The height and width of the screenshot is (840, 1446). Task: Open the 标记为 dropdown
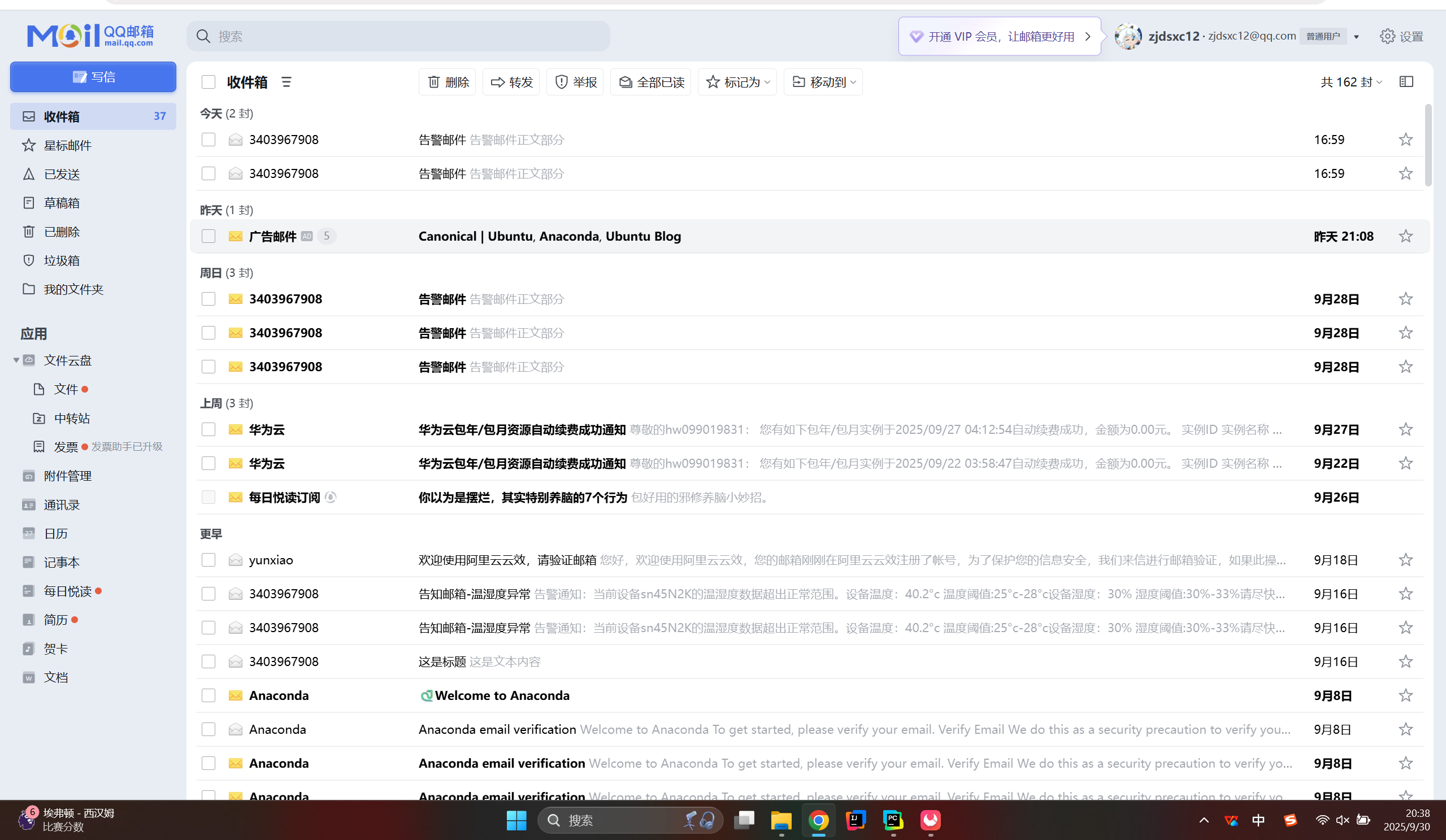(737, 82)
